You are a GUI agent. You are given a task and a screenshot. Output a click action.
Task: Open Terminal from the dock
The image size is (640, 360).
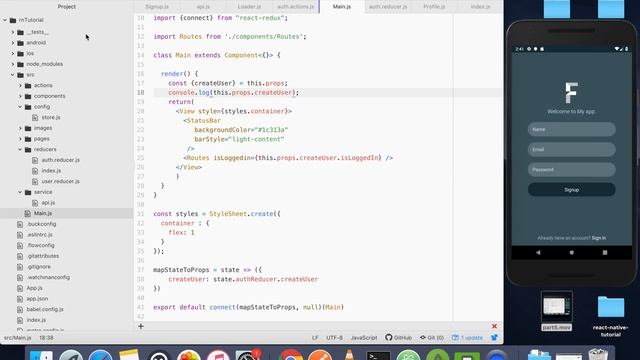pyautogui.click(x=378, y=356)
